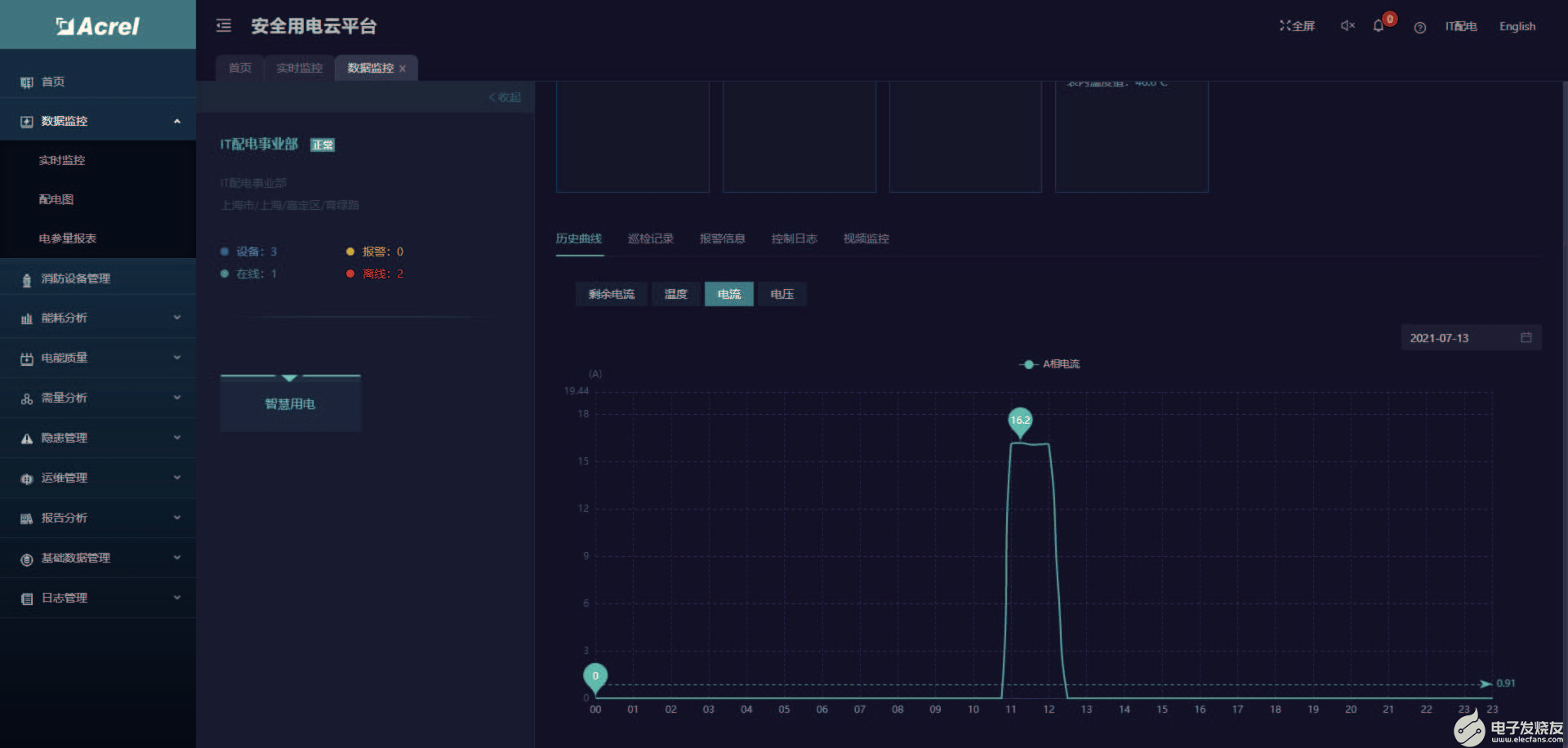Click the 电能质量 icon
The width and height of the screenshot is (1568, 748).
click(x=27, y=358)
